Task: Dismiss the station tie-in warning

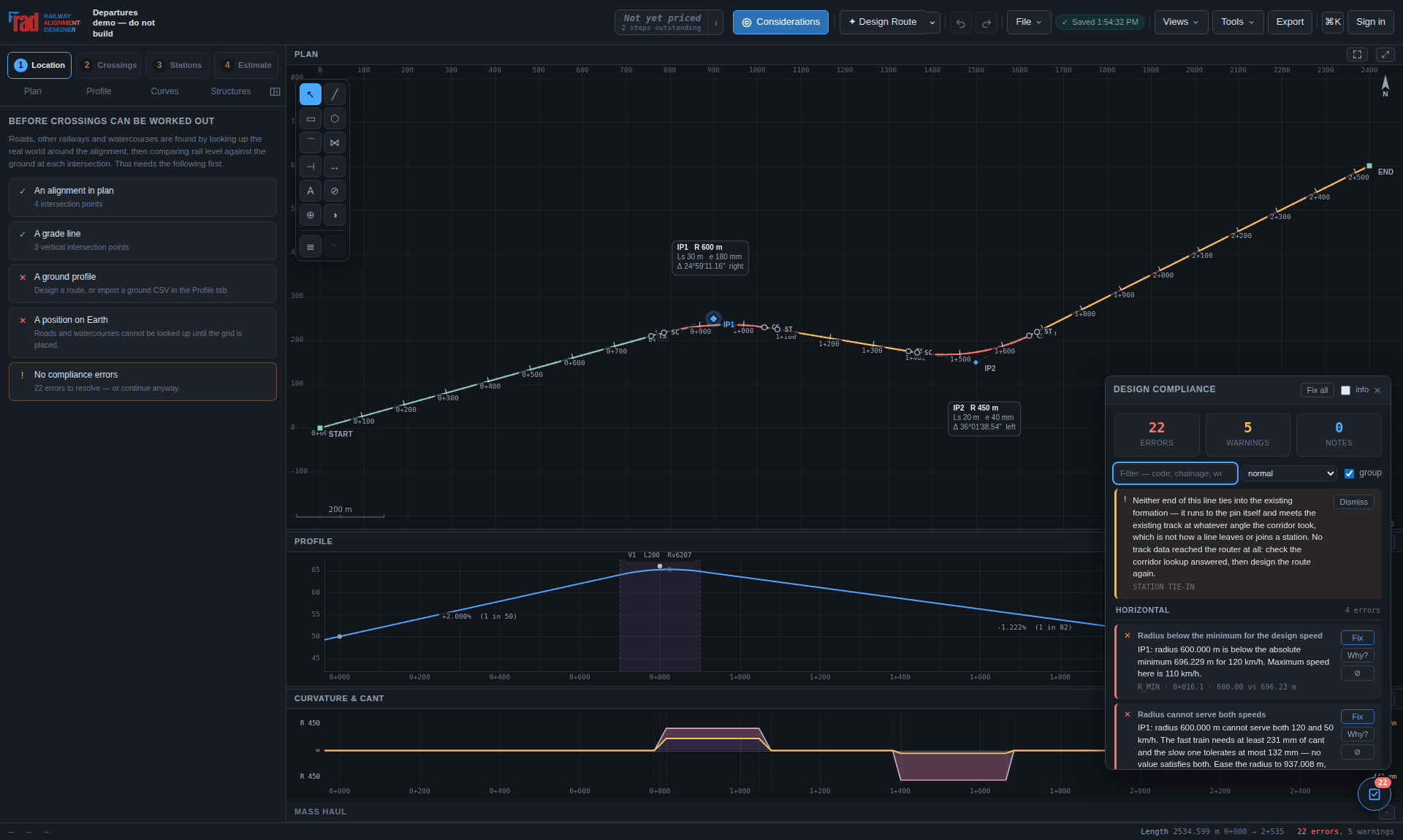Action: (x=1353, y=502)
